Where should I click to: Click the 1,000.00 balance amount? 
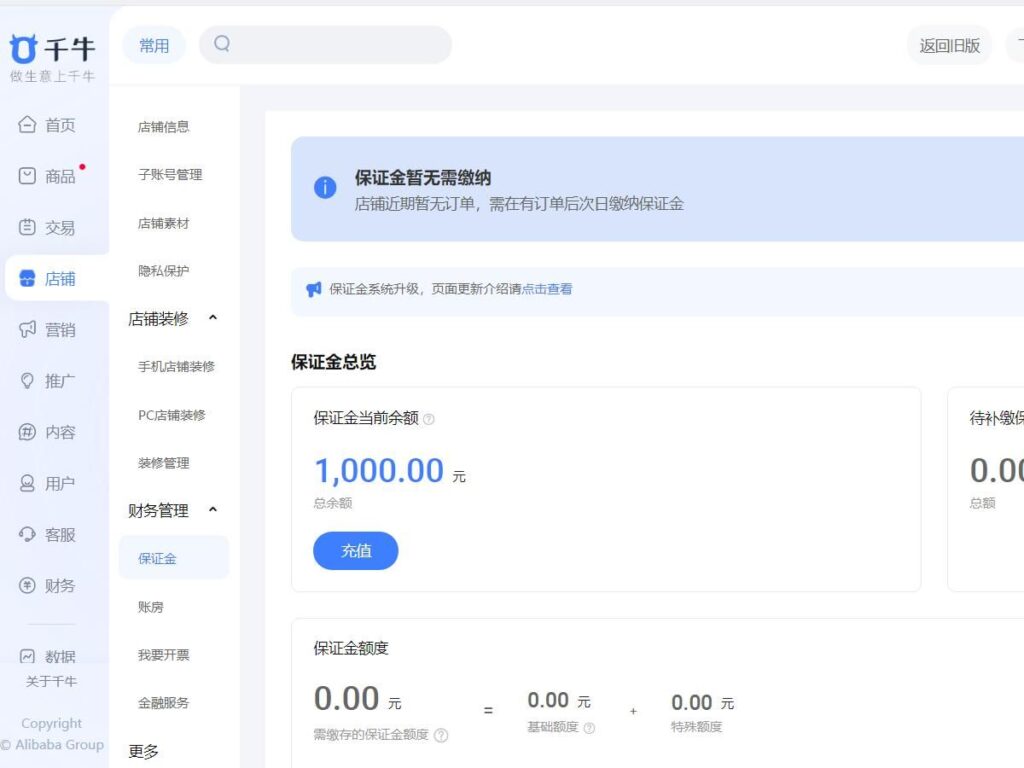pos(379,470)
